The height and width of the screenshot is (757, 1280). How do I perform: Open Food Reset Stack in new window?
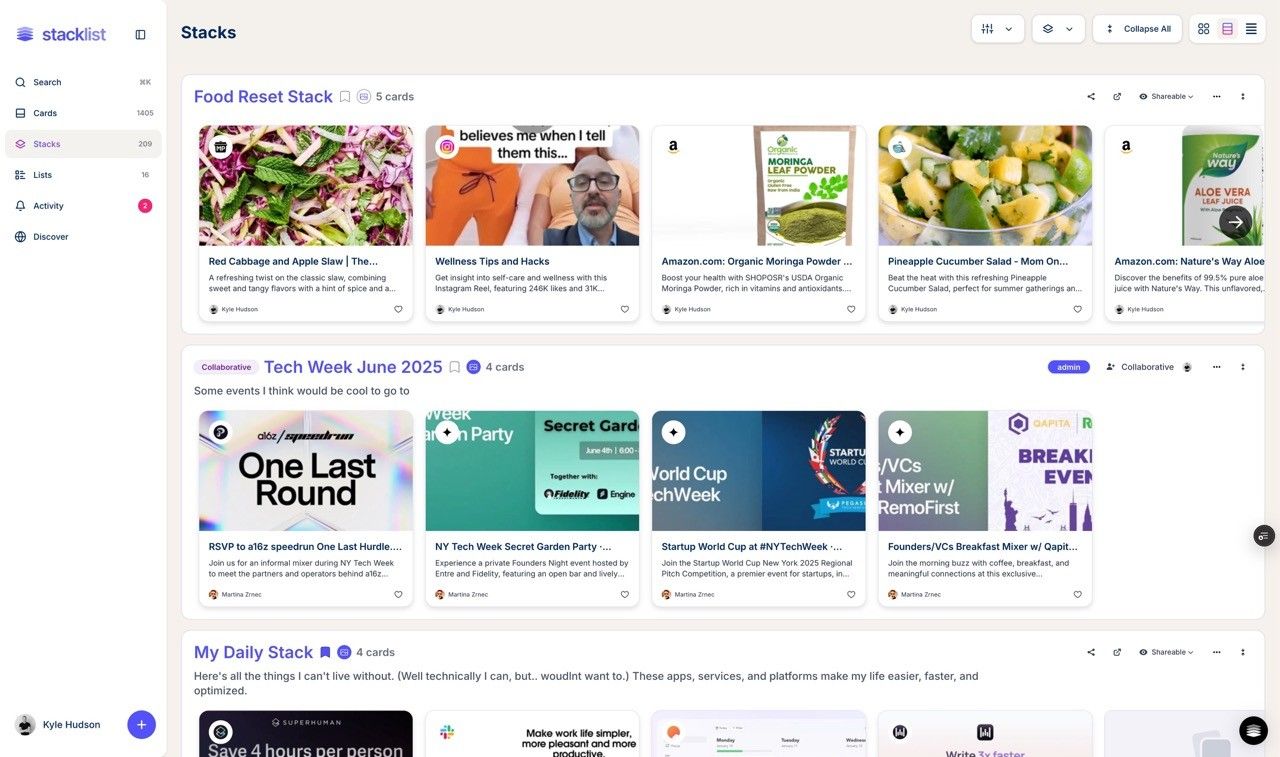[1117, 97]
